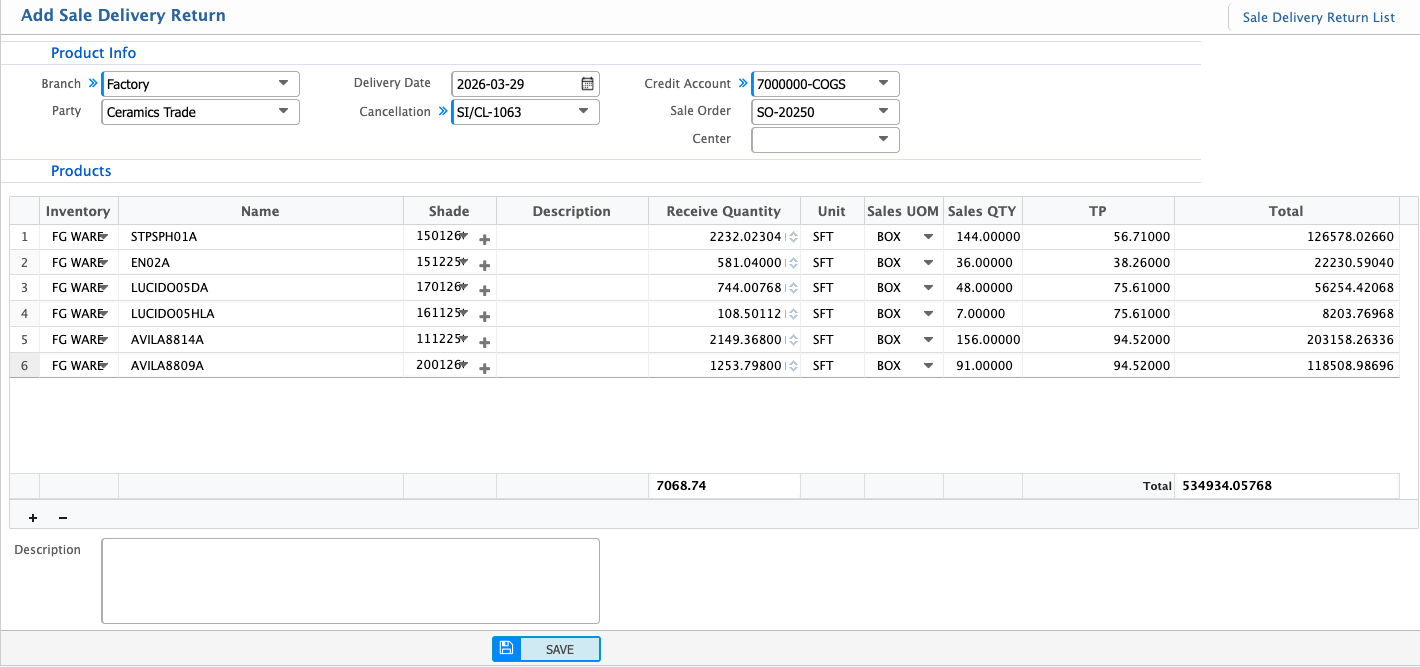1420x667 pixels.
Task: Adjust the Receive Quantity stepper for EN02A
Action: [792, 263]
